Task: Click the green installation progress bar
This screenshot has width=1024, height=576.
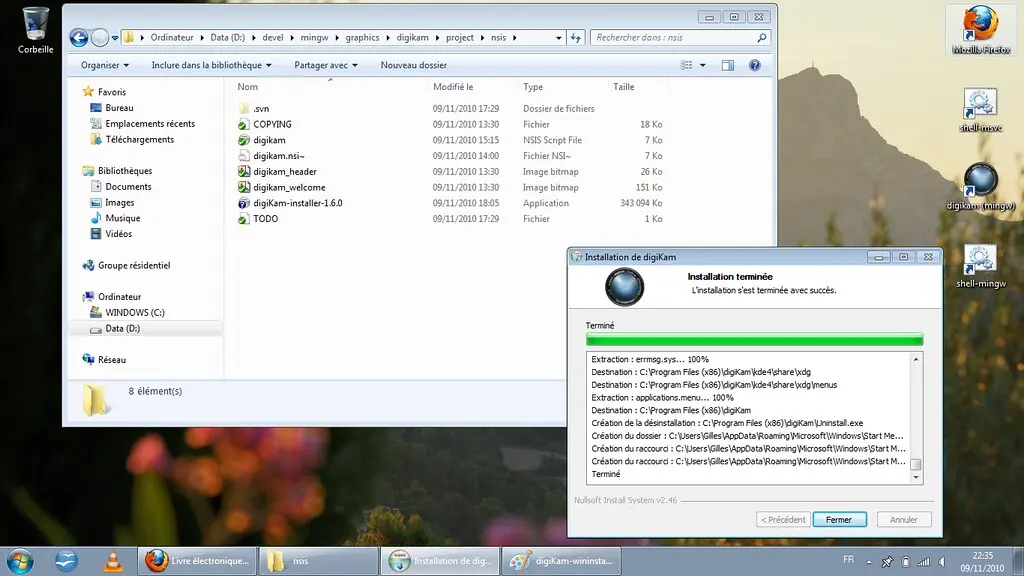Action: pyautogui.click(x=754, y=338)
